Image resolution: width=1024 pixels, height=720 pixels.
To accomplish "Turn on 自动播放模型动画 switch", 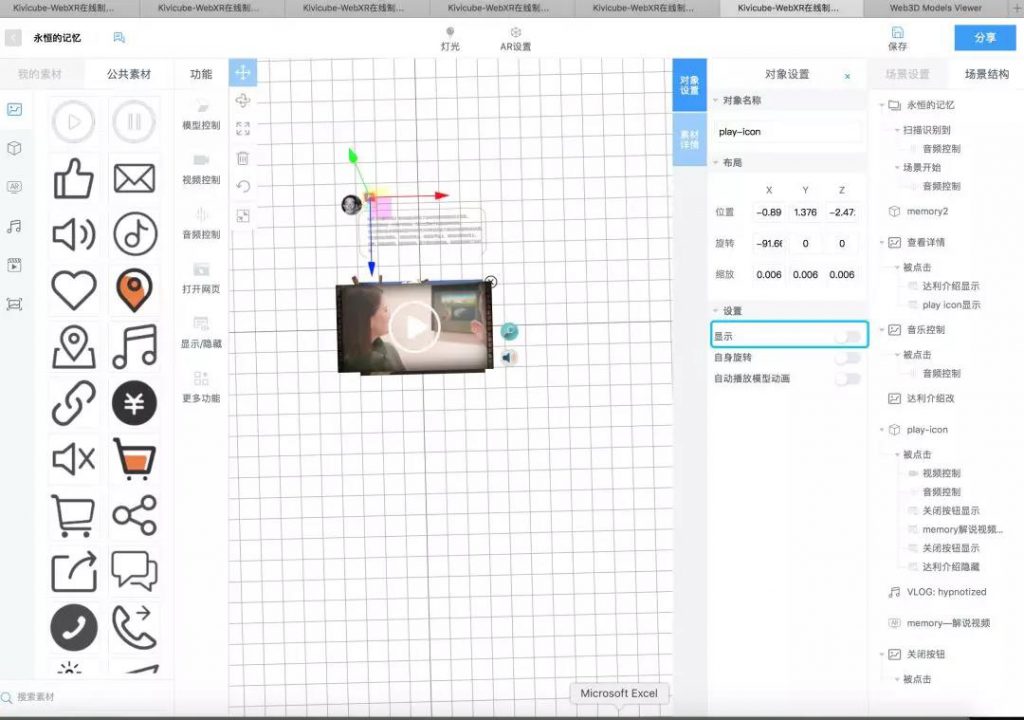I will click(847, 379).
